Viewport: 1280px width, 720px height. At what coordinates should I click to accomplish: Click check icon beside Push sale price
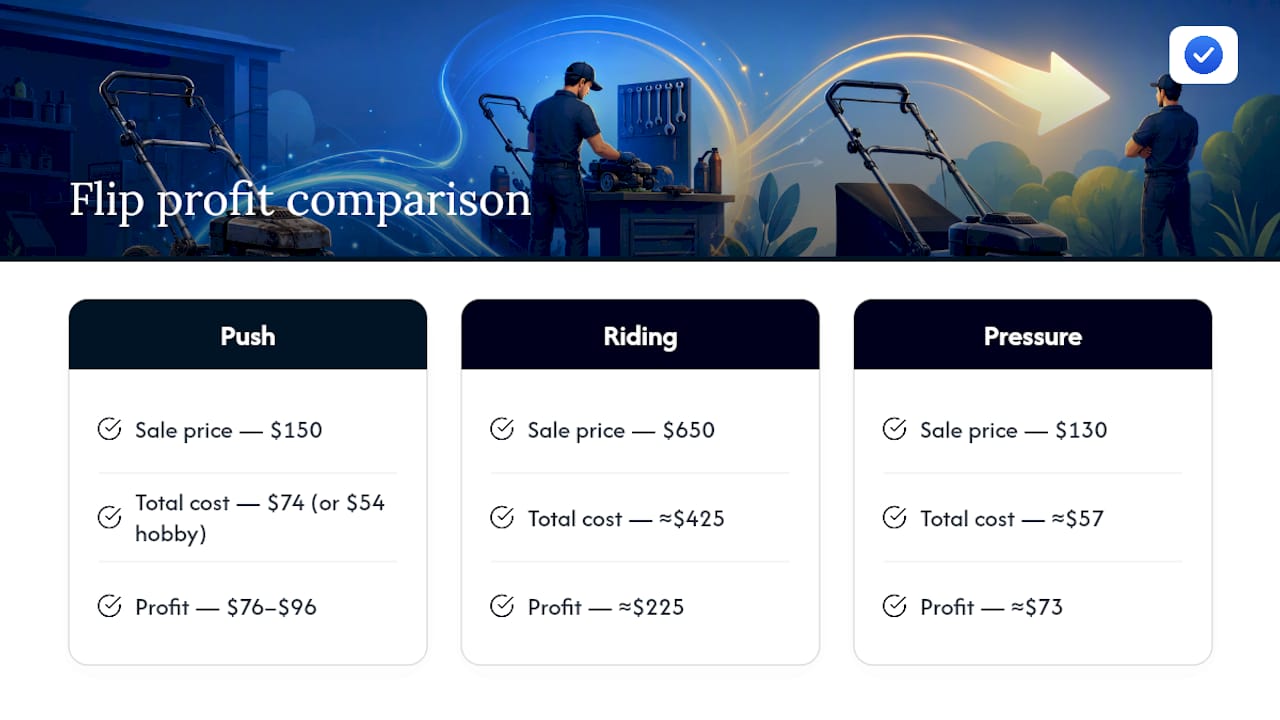click(109, 430)
